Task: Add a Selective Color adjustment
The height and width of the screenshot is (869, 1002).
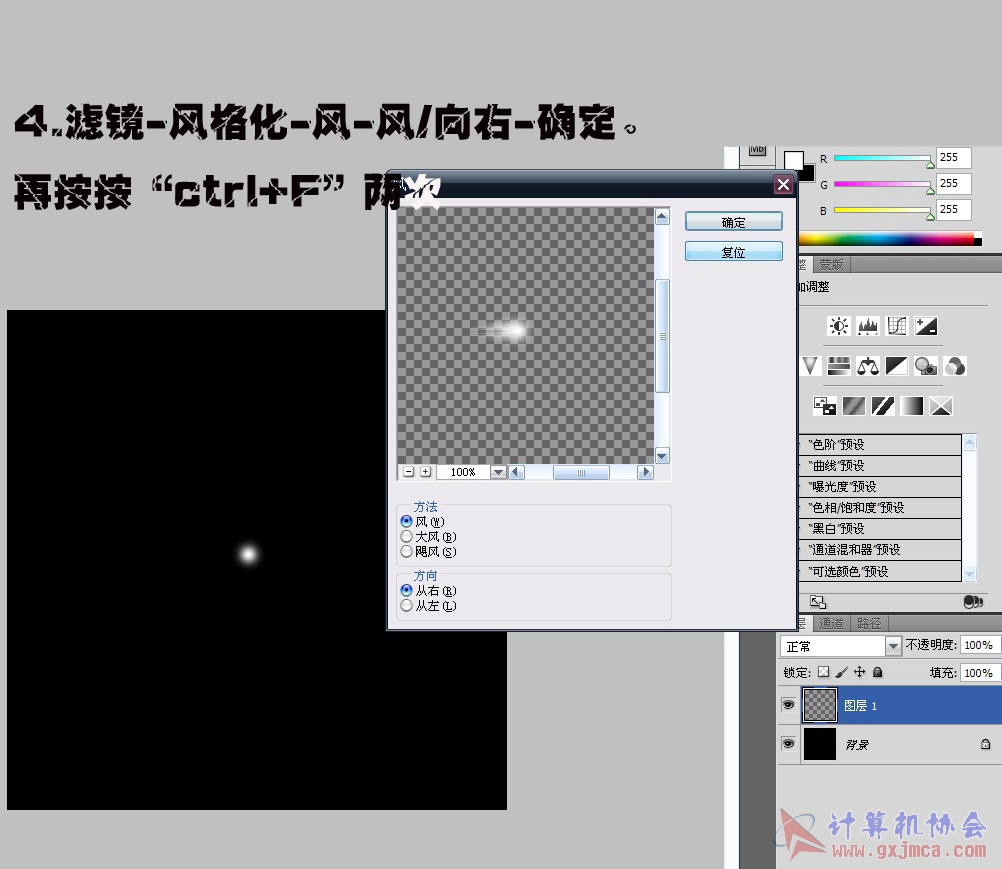Action: (941, 406)
